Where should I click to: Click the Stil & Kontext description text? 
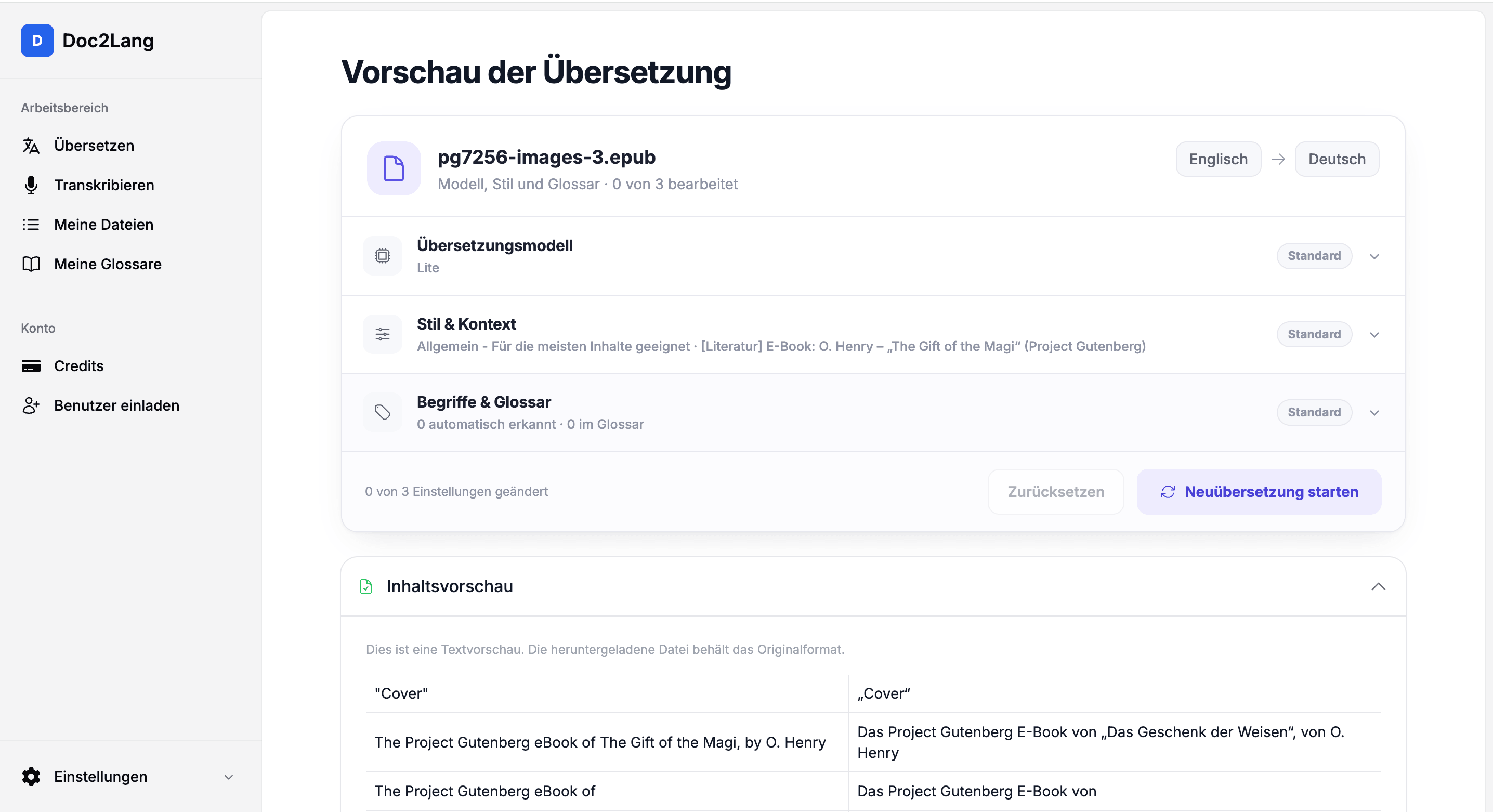click(781, 346)
